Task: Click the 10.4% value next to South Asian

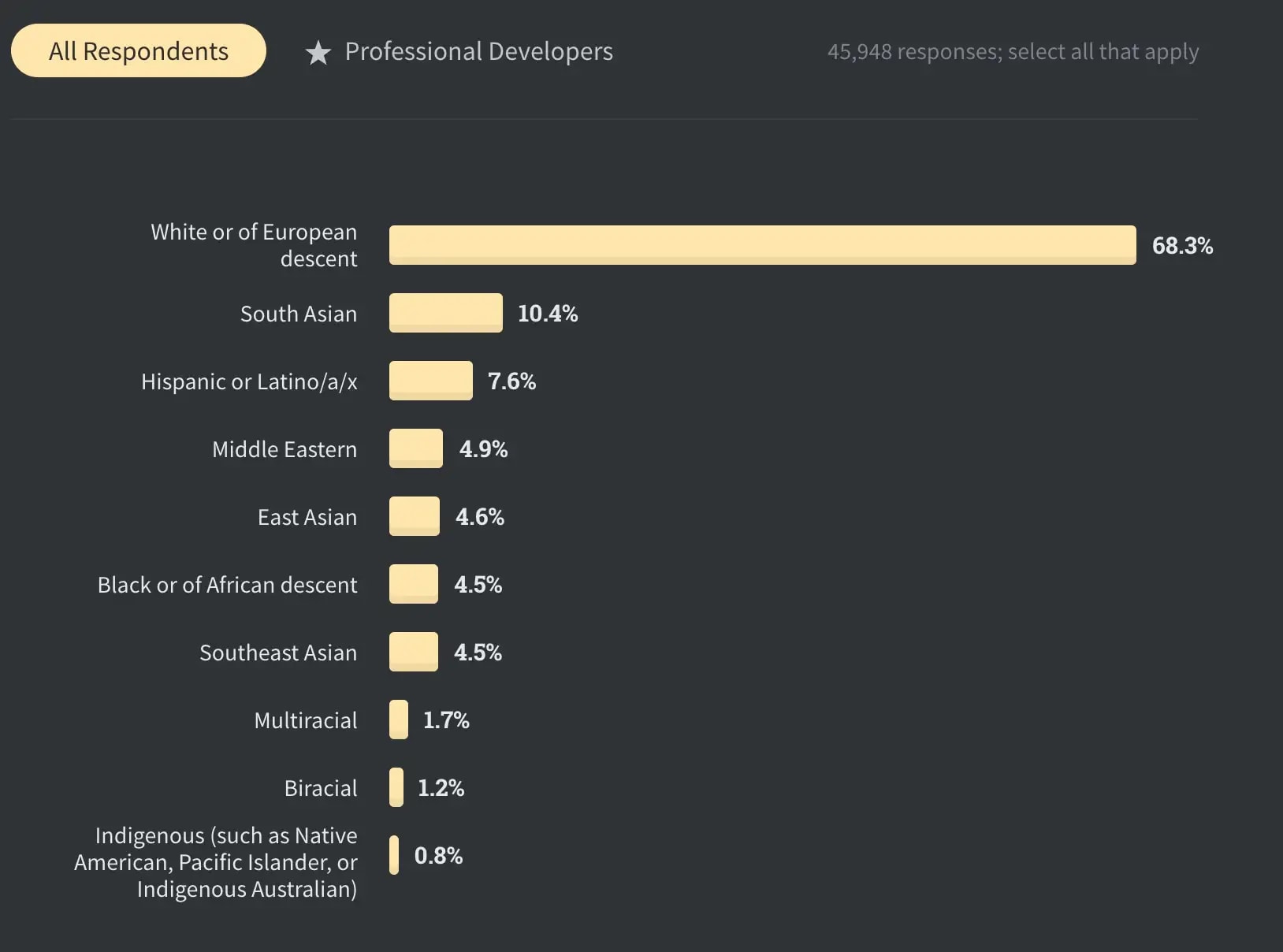Action: click(x=547, y=313)
